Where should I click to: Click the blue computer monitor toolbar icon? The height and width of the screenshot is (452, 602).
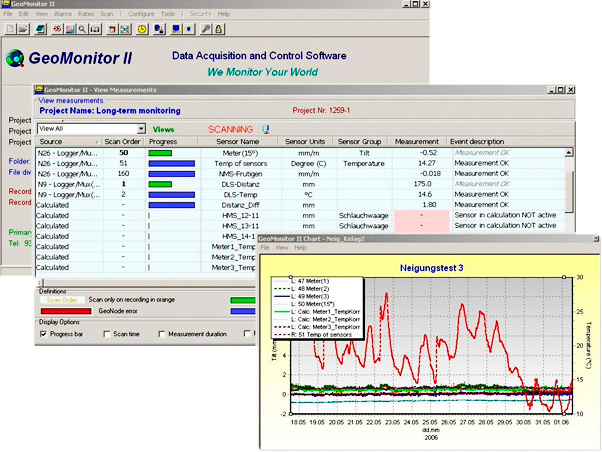[x=176, y=29]
